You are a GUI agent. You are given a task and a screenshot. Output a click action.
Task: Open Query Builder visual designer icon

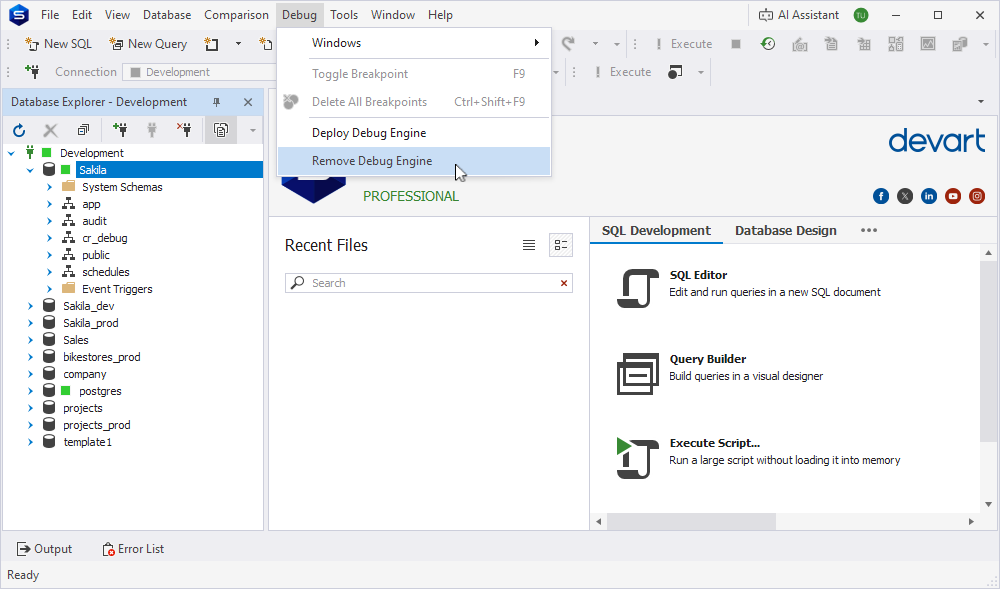coord(637,374)
